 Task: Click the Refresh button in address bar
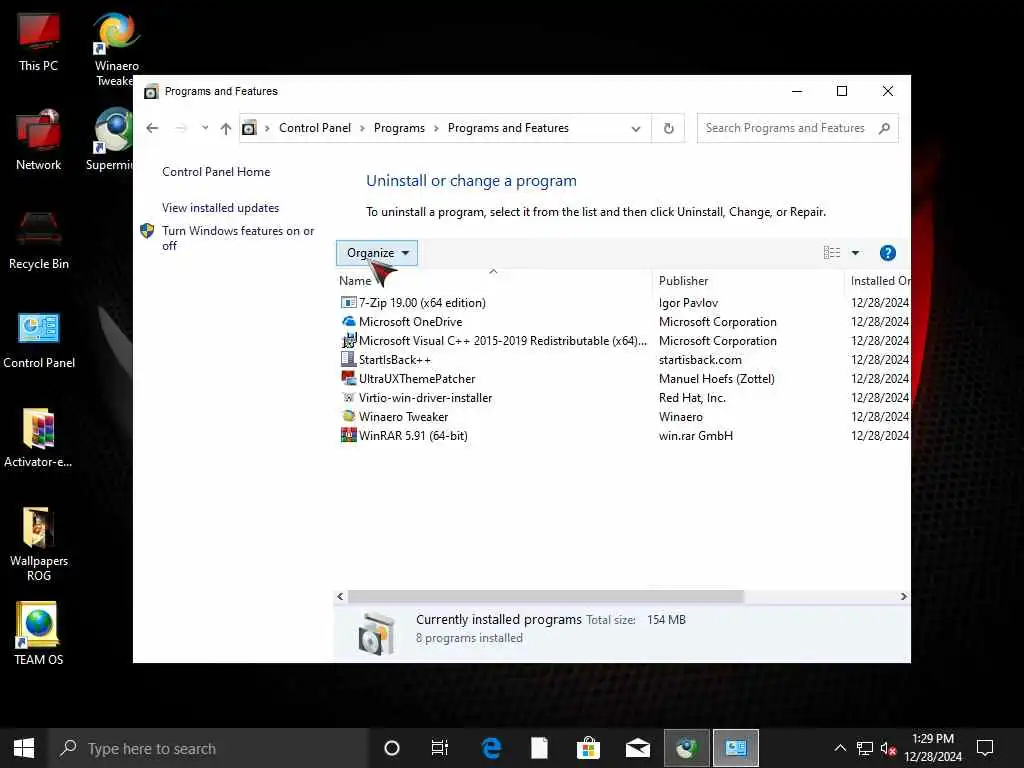(668, 128)
